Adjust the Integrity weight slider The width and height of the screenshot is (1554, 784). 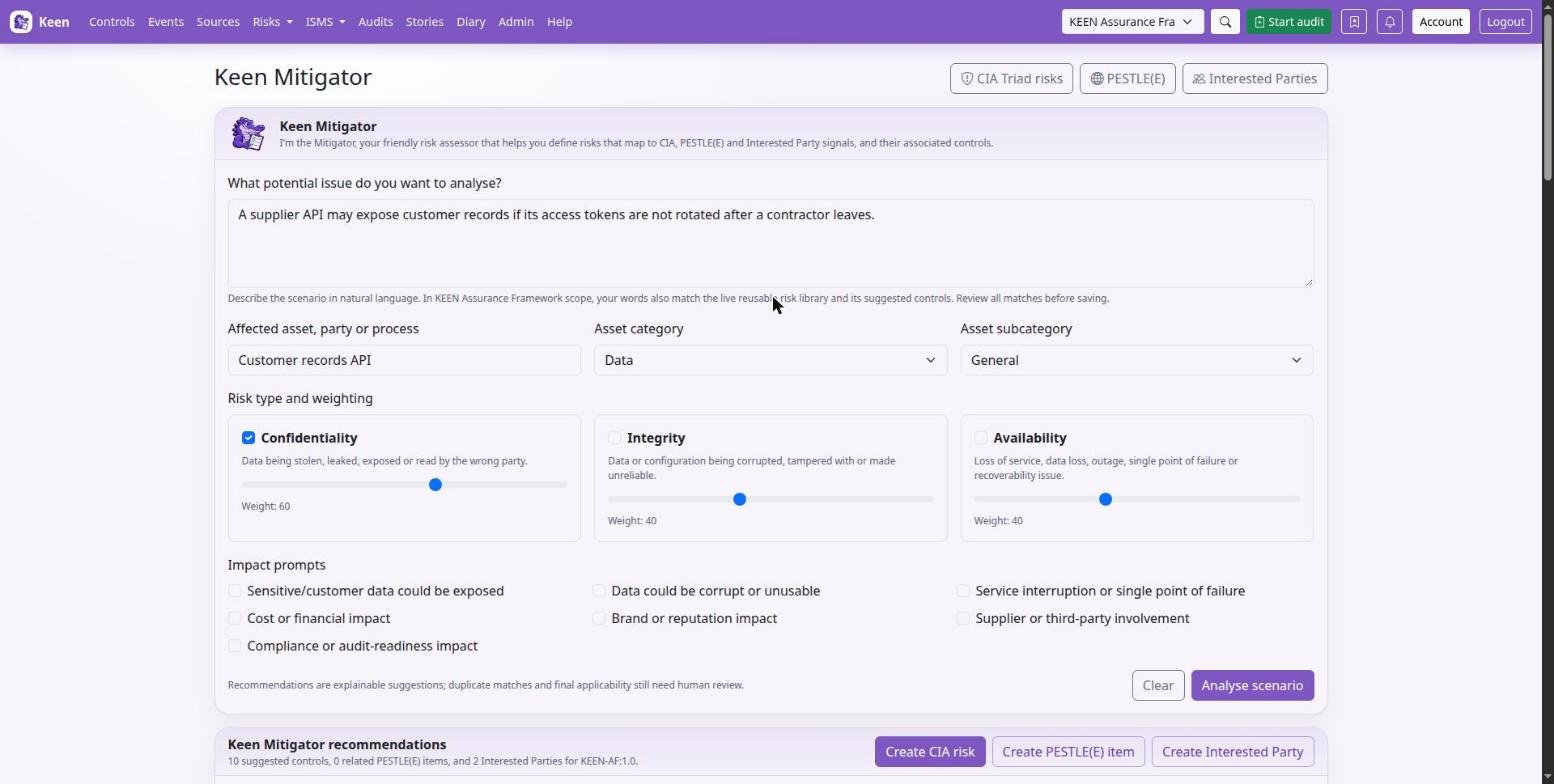pos(770,499)
